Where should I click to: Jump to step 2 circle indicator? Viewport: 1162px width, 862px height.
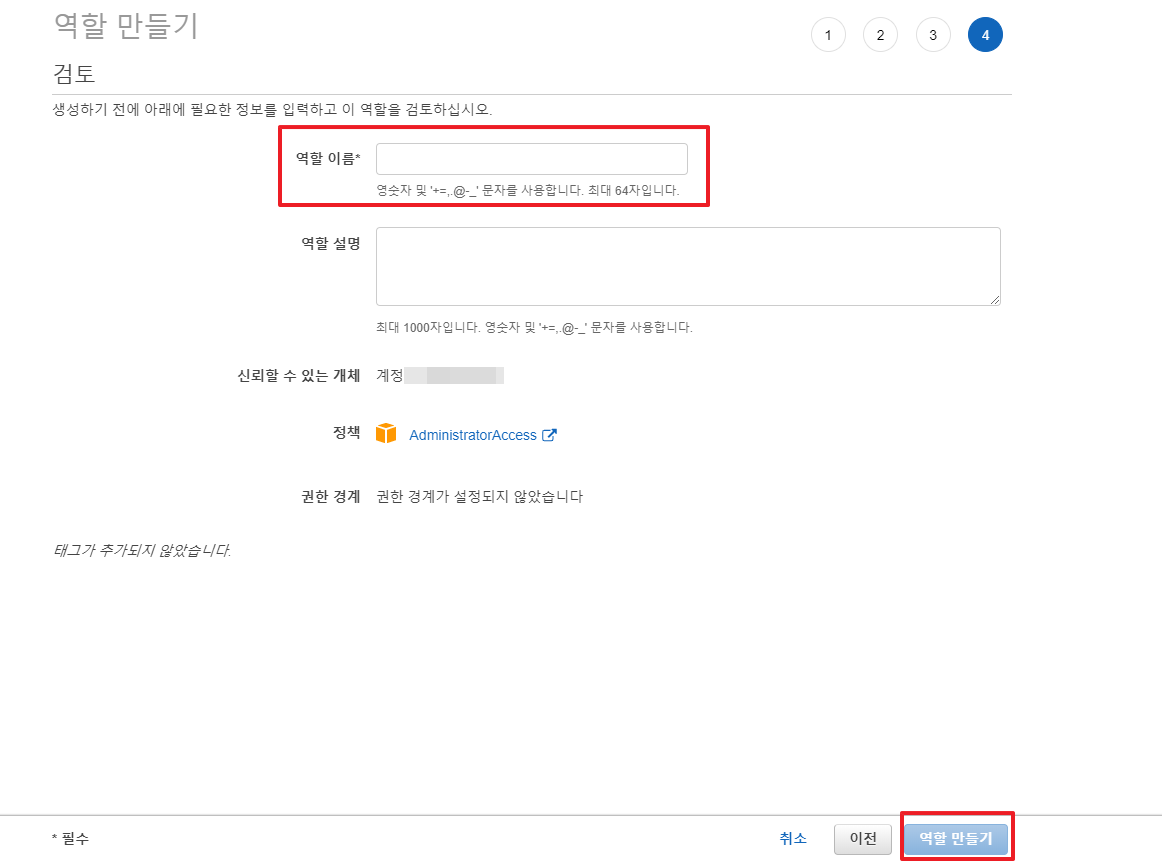pyautogui.click(x=880, y=35)
